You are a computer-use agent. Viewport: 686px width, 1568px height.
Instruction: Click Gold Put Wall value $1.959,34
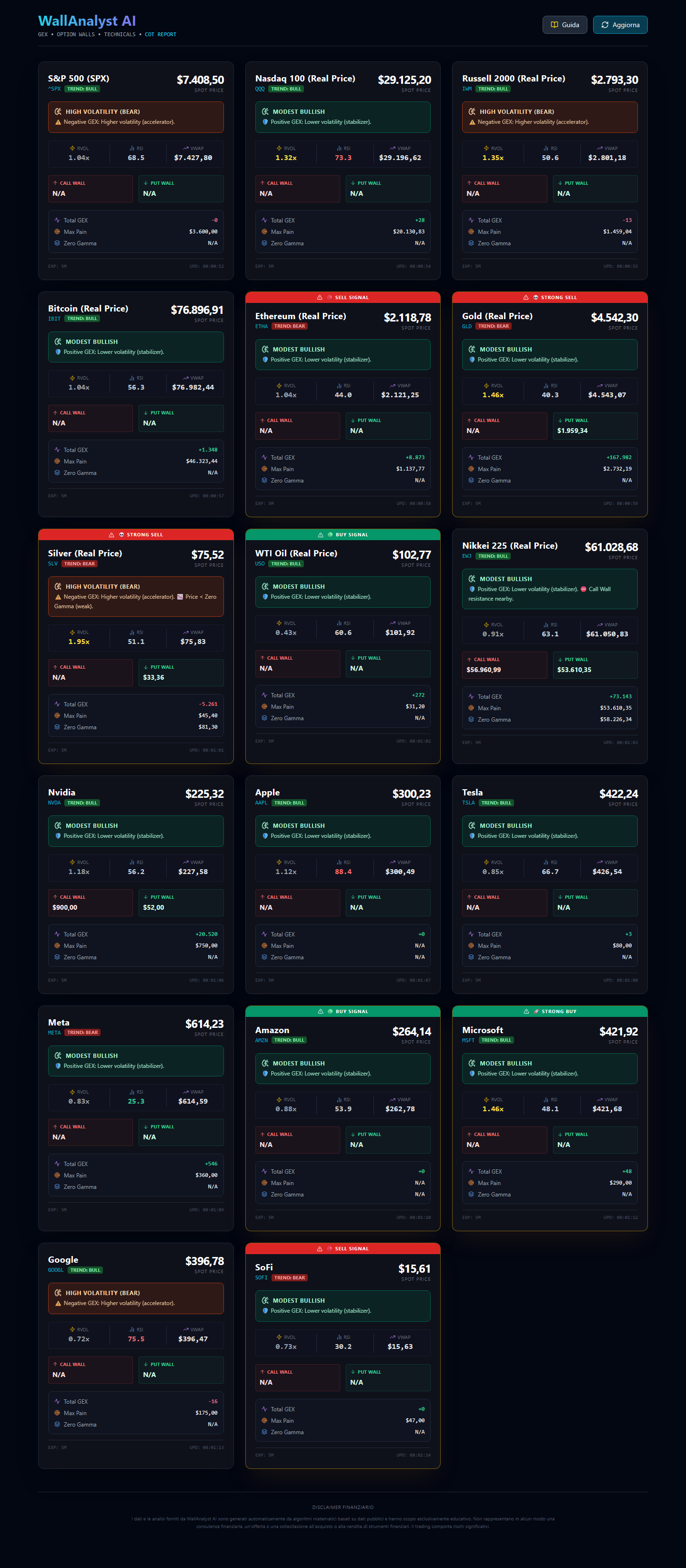click(x=573, y=431)
